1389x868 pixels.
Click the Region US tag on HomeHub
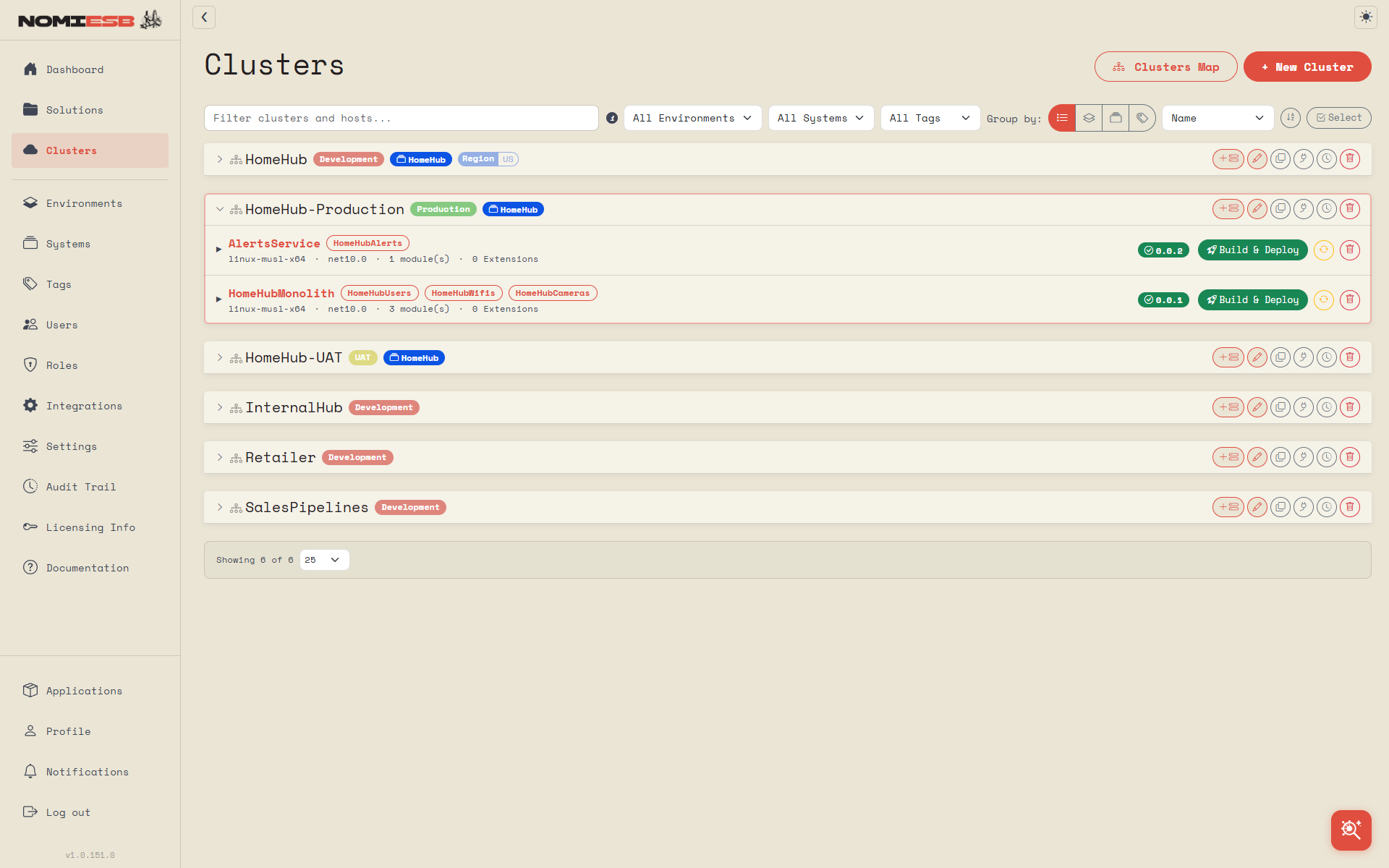(x=488, y=159)
